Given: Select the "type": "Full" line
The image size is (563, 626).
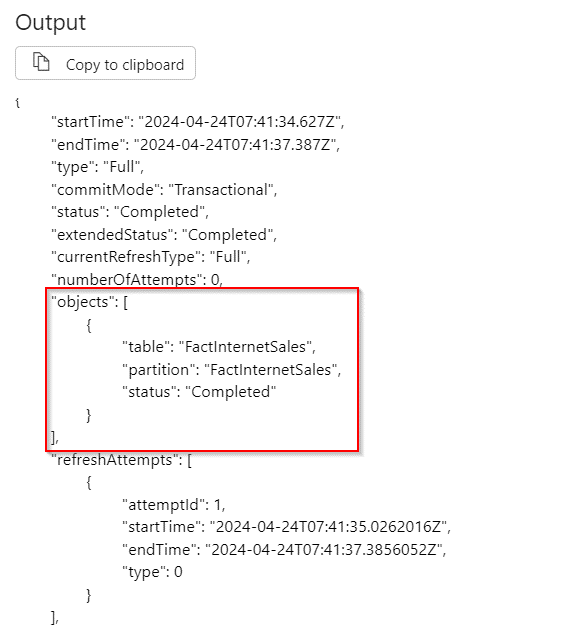Looking at the screenshot, I should 97,167.
